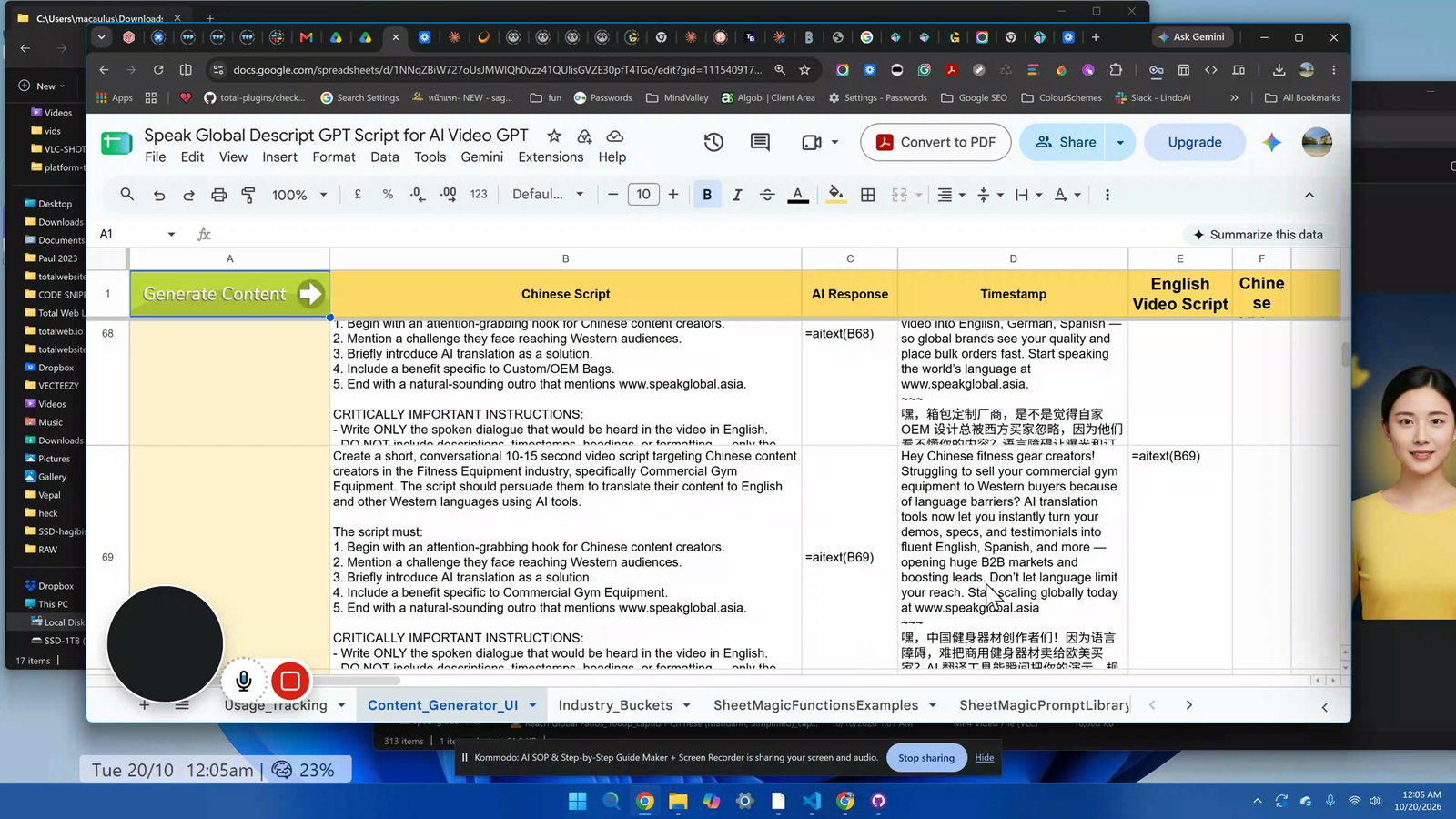Screen dimensions: 1456x819
Task: Open the Format menu
Action: point(334,157)
